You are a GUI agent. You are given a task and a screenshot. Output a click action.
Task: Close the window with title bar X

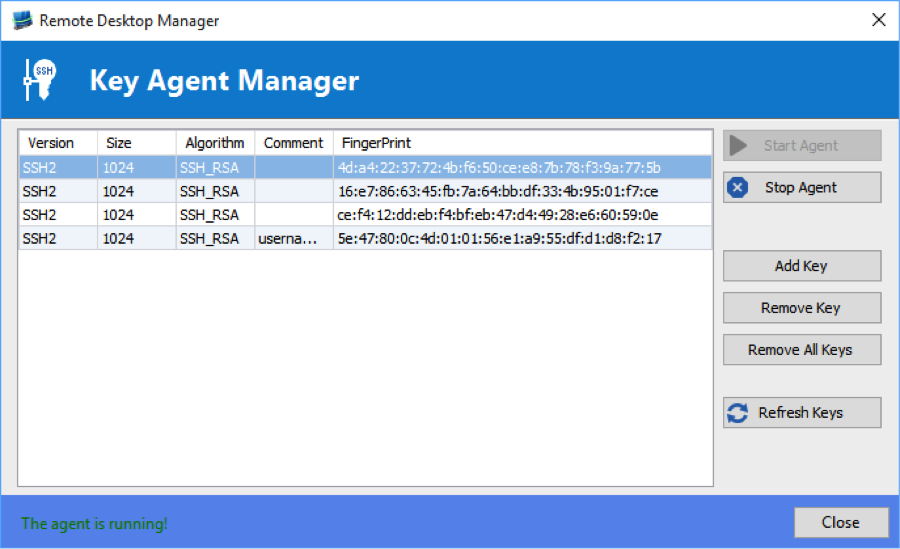pyautogui.click(x=878, y=20)
